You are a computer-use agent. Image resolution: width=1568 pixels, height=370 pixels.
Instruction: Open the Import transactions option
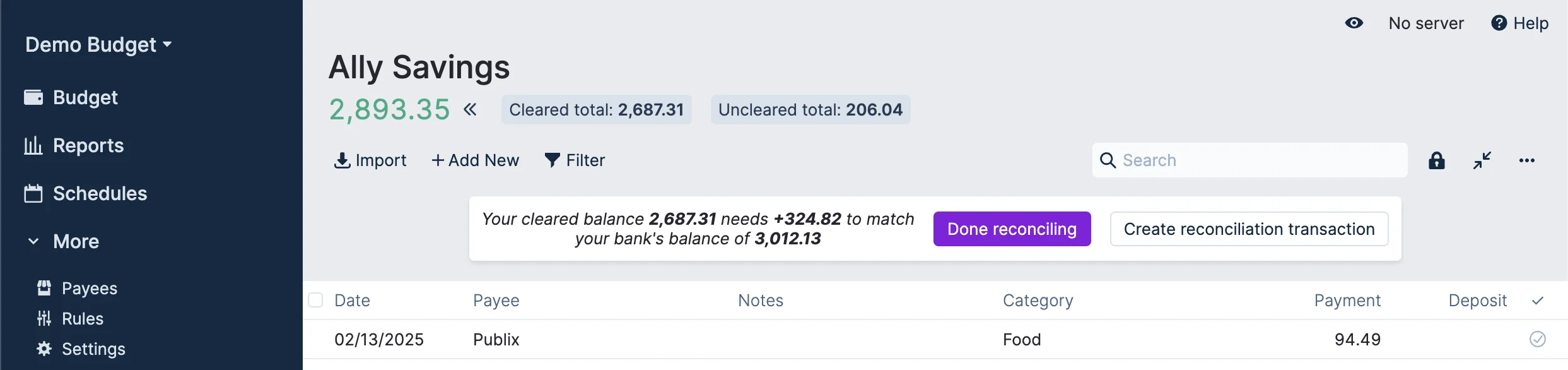(370, 160)
